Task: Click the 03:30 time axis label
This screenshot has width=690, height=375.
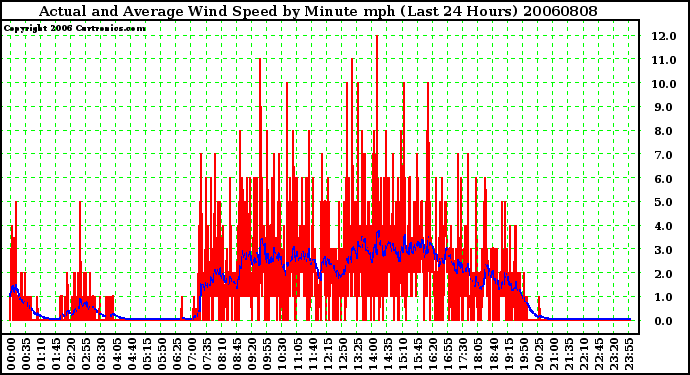Action: (101, 354)
